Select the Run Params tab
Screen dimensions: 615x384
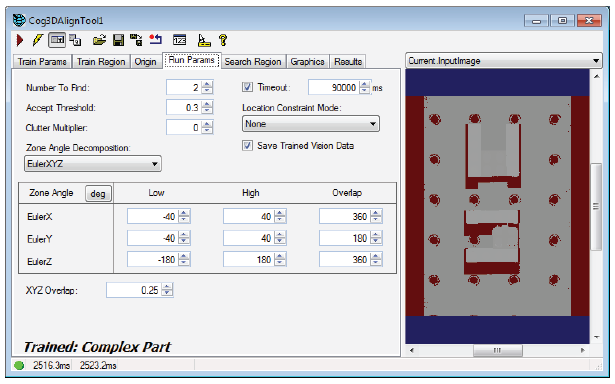click(x=191, y=60)
